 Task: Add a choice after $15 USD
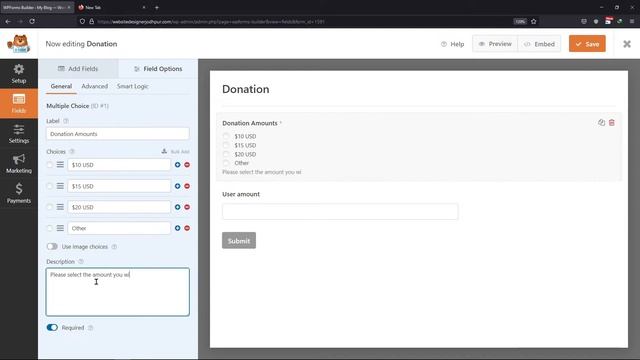178,186
